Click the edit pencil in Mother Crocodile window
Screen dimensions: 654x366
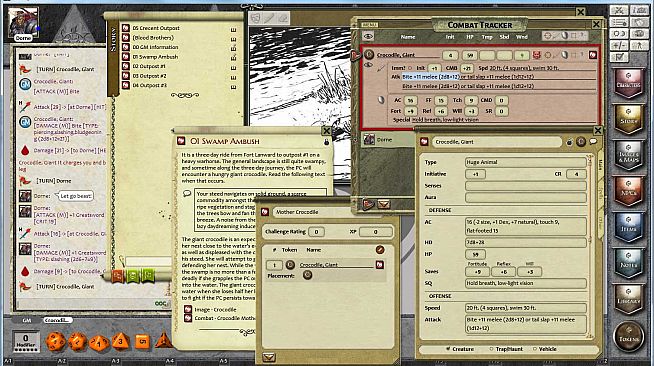tap(380, 250)
